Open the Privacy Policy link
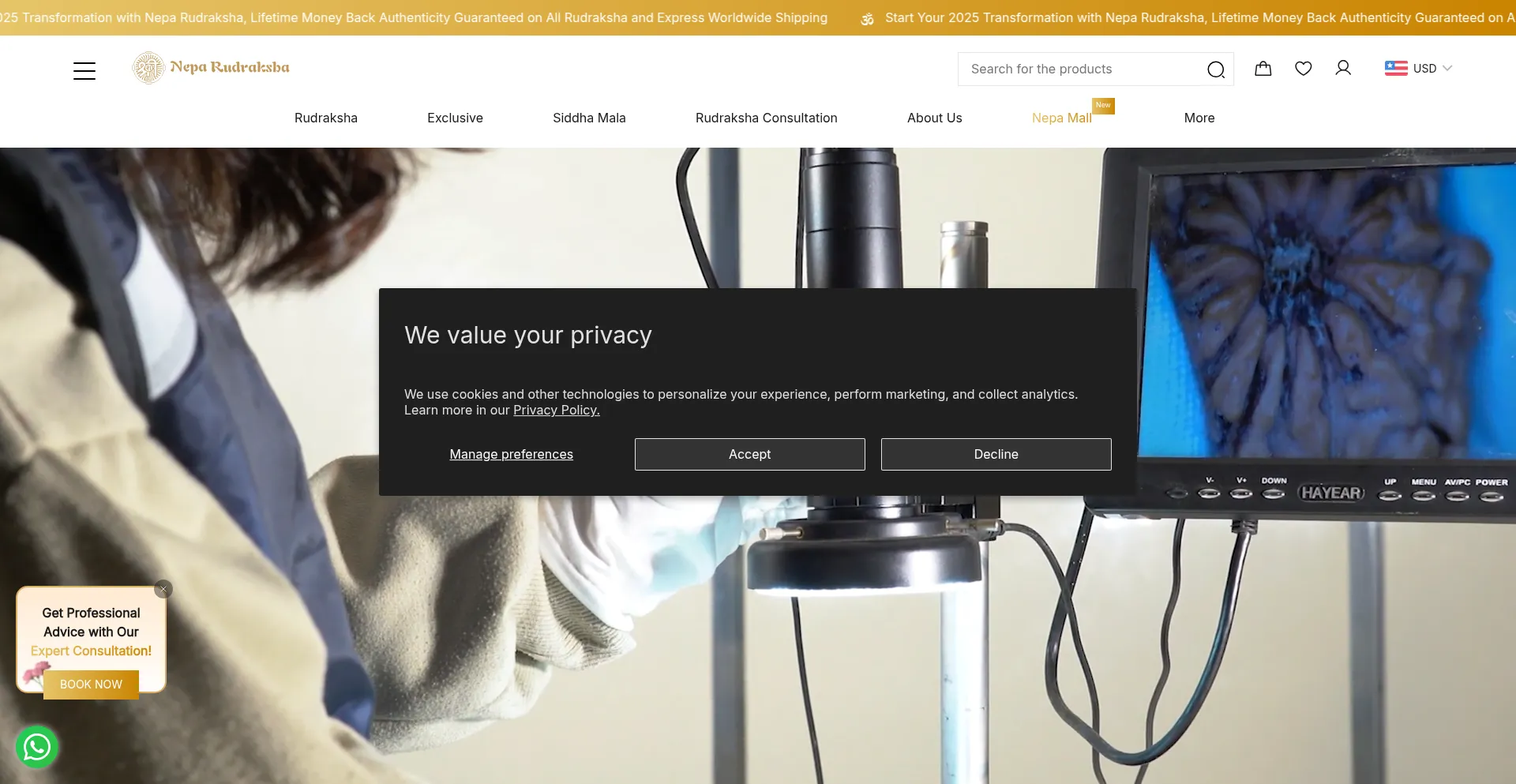This screenshot has height=784, width=1516. click(x=556, y=411)
